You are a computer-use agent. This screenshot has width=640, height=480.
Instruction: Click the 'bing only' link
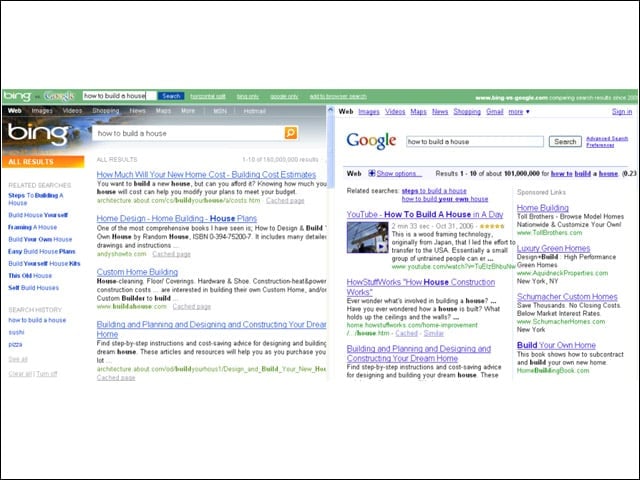point(248,96)
